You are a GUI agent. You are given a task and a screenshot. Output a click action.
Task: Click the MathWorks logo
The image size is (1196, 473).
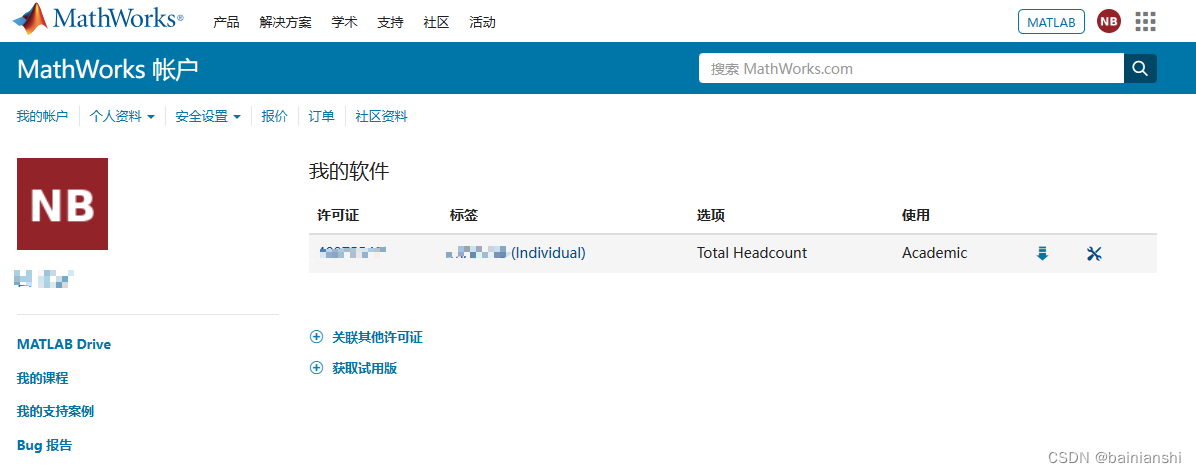[98, 19]
